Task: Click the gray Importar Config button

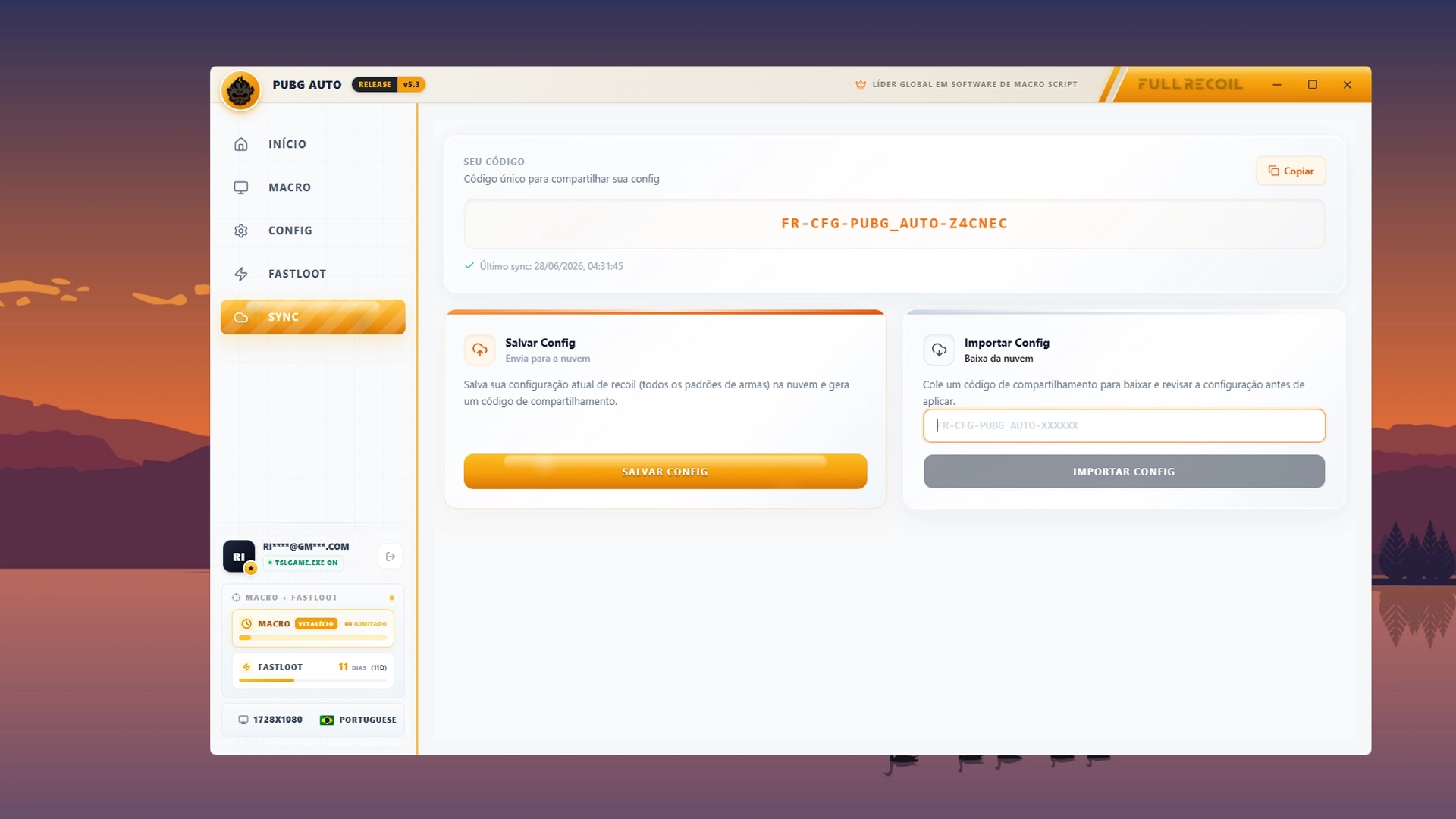Action: 1124,472
